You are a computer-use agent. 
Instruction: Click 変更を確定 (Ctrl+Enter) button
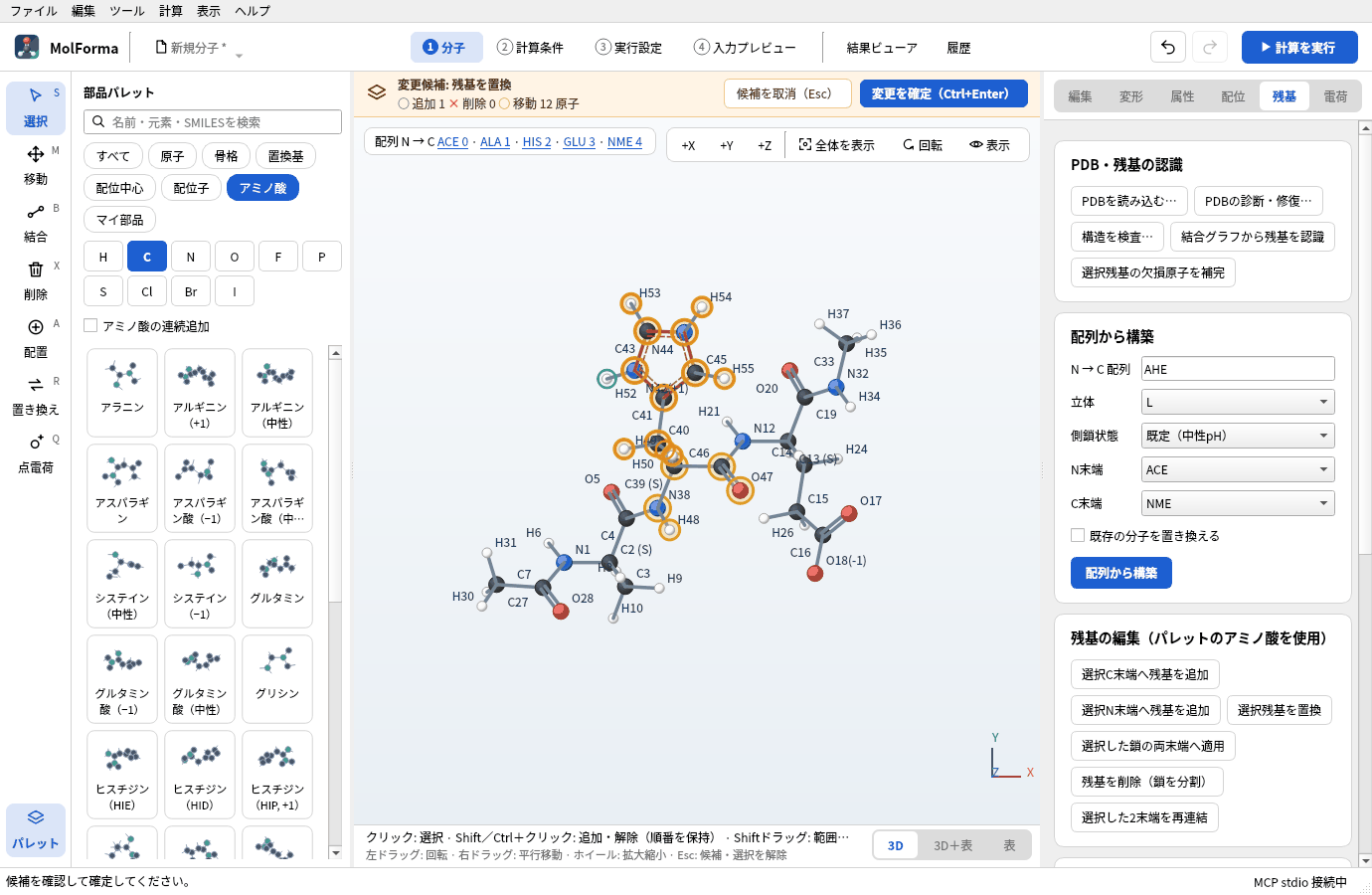[943, 93]
